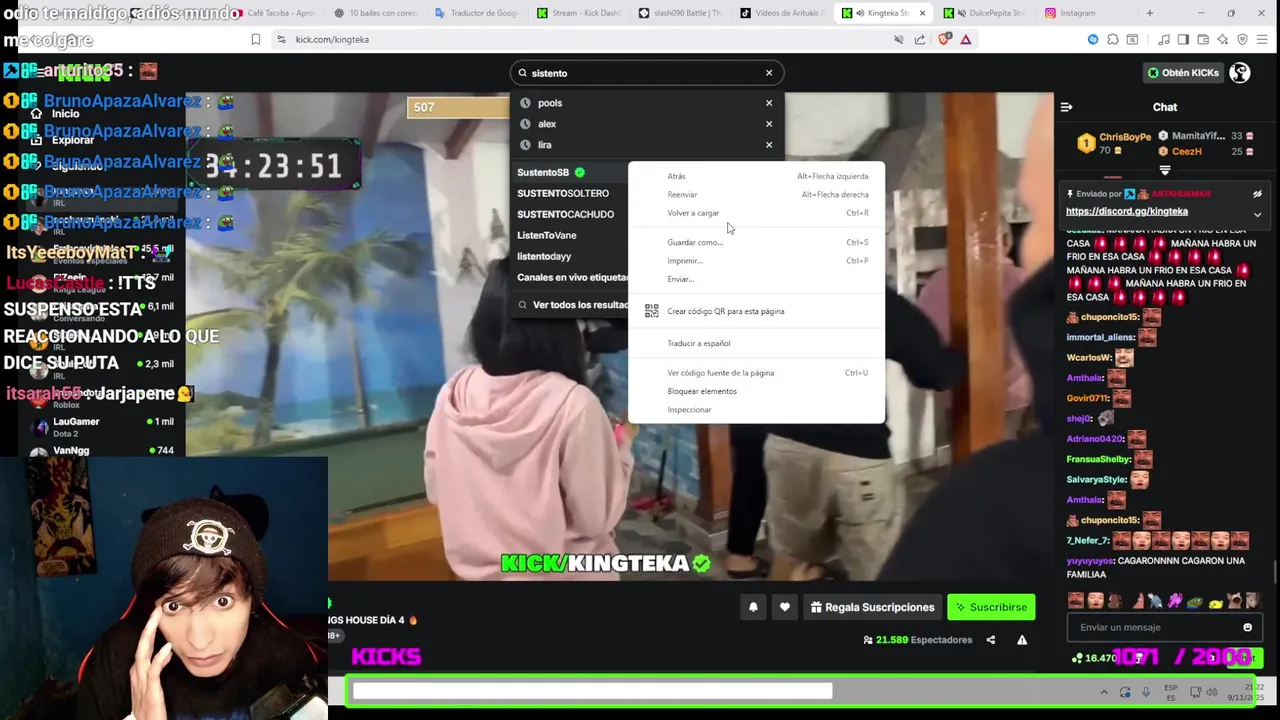Clear the search field with its X

(769, 73)
